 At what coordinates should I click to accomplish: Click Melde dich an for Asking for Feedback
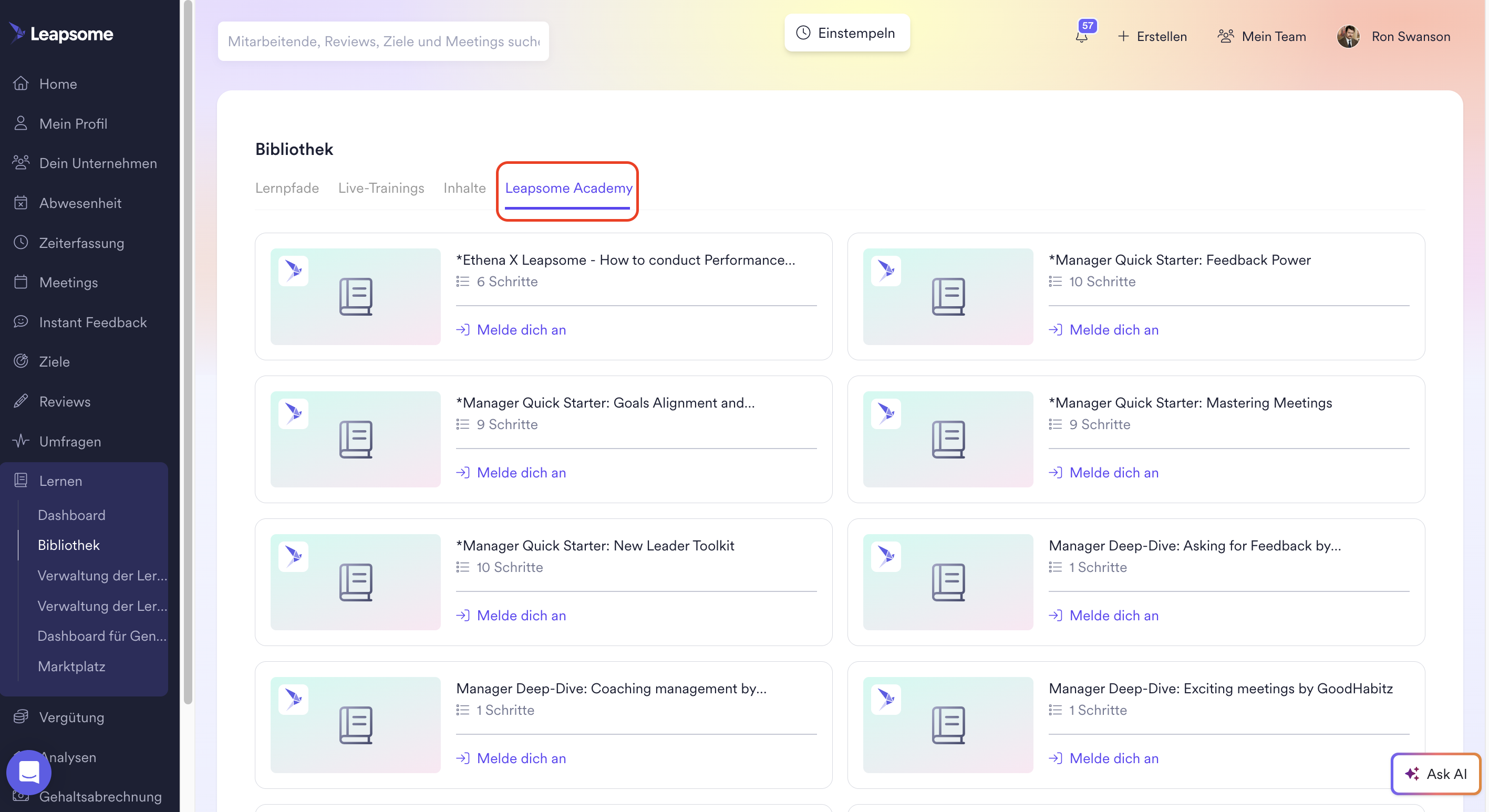click(x=1103, y=615)
